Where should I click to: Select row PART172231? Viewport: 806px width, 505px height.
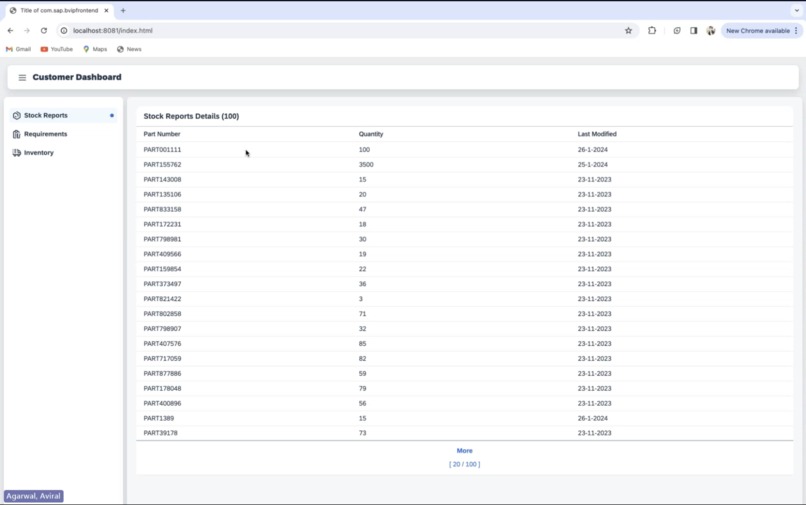tap(464, 224)
